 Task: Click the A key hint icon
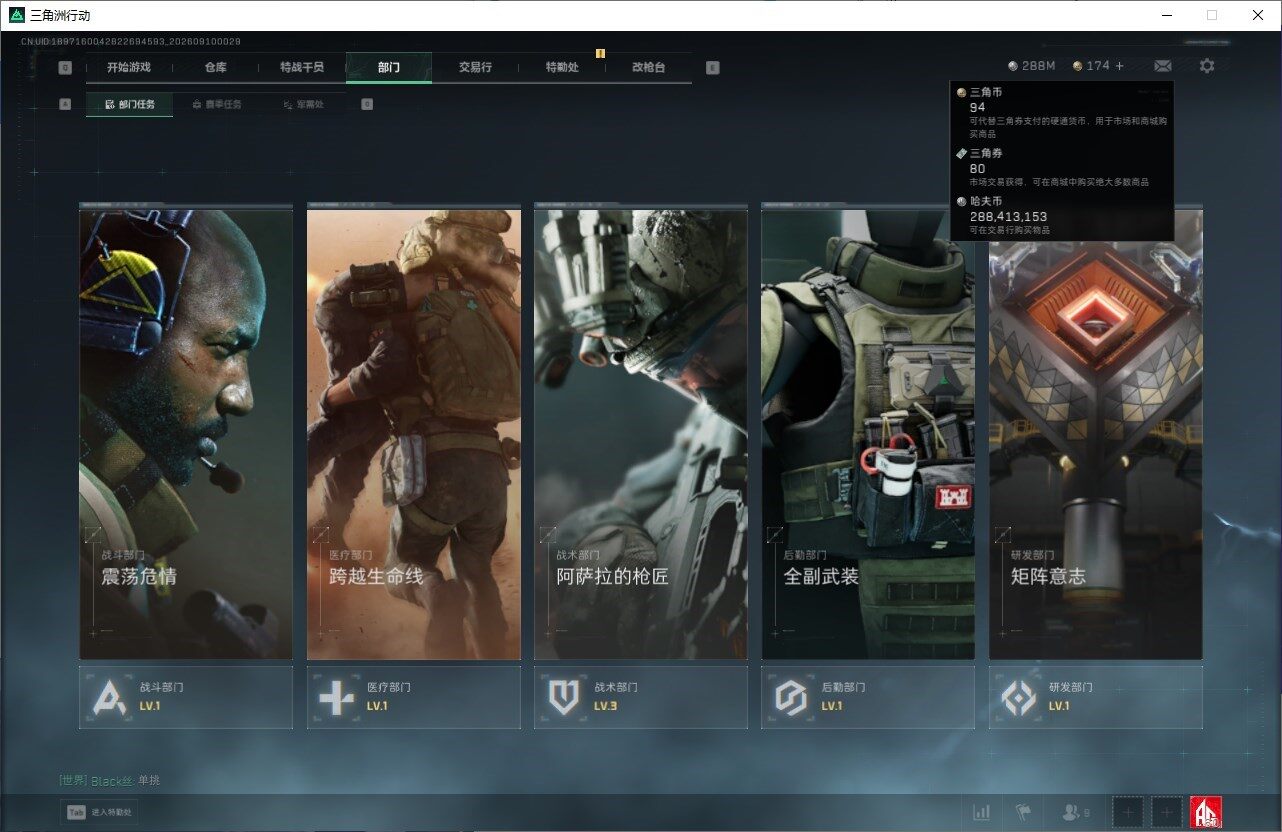pyautogui.click(x=65, y=104)
